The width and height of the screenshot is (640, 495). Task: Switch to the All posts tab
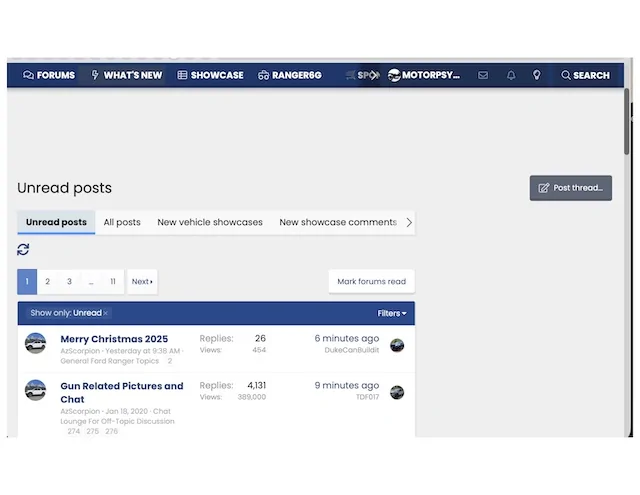(122, 222)
